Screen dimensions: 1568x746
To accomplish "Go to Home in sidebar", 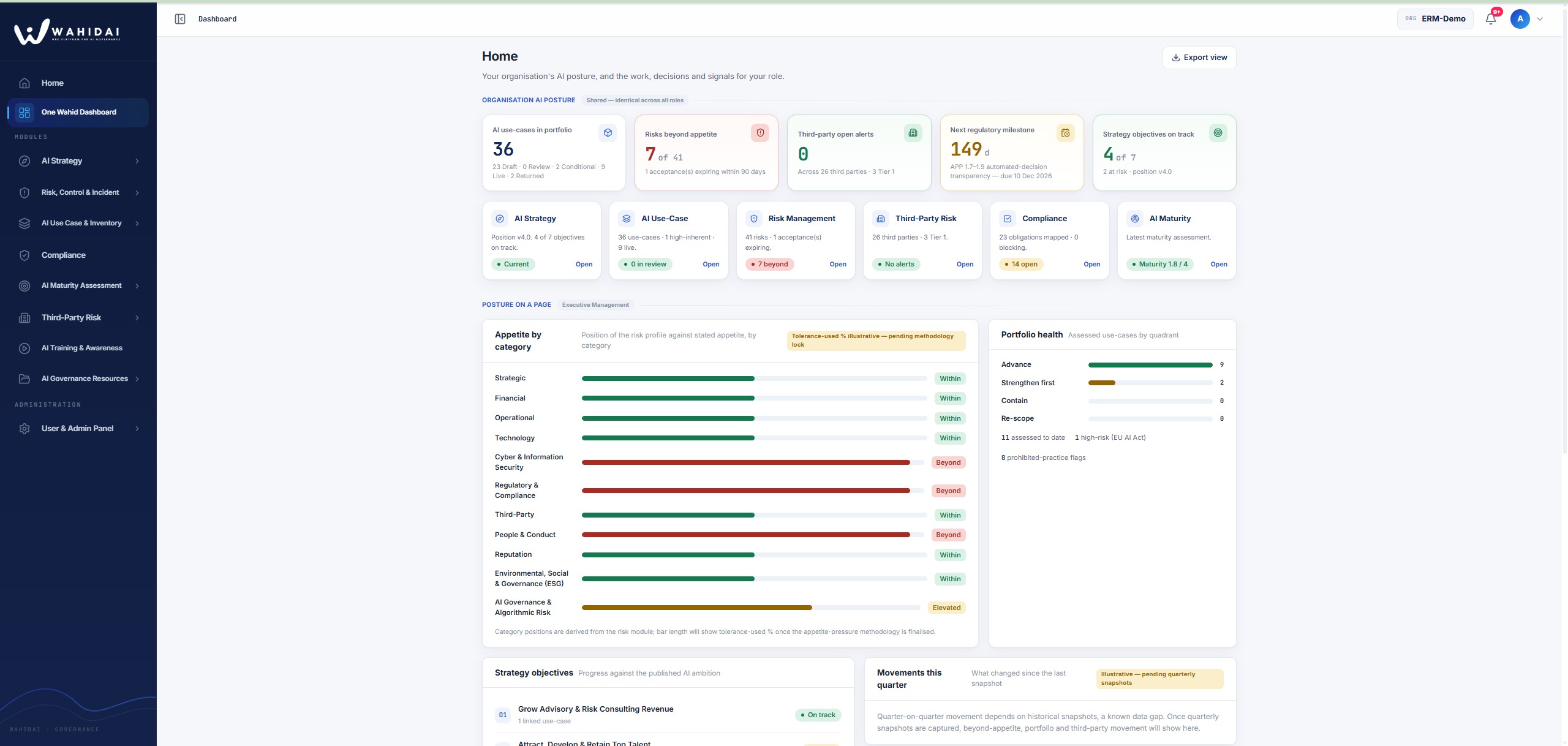I will tap(78, 83).
